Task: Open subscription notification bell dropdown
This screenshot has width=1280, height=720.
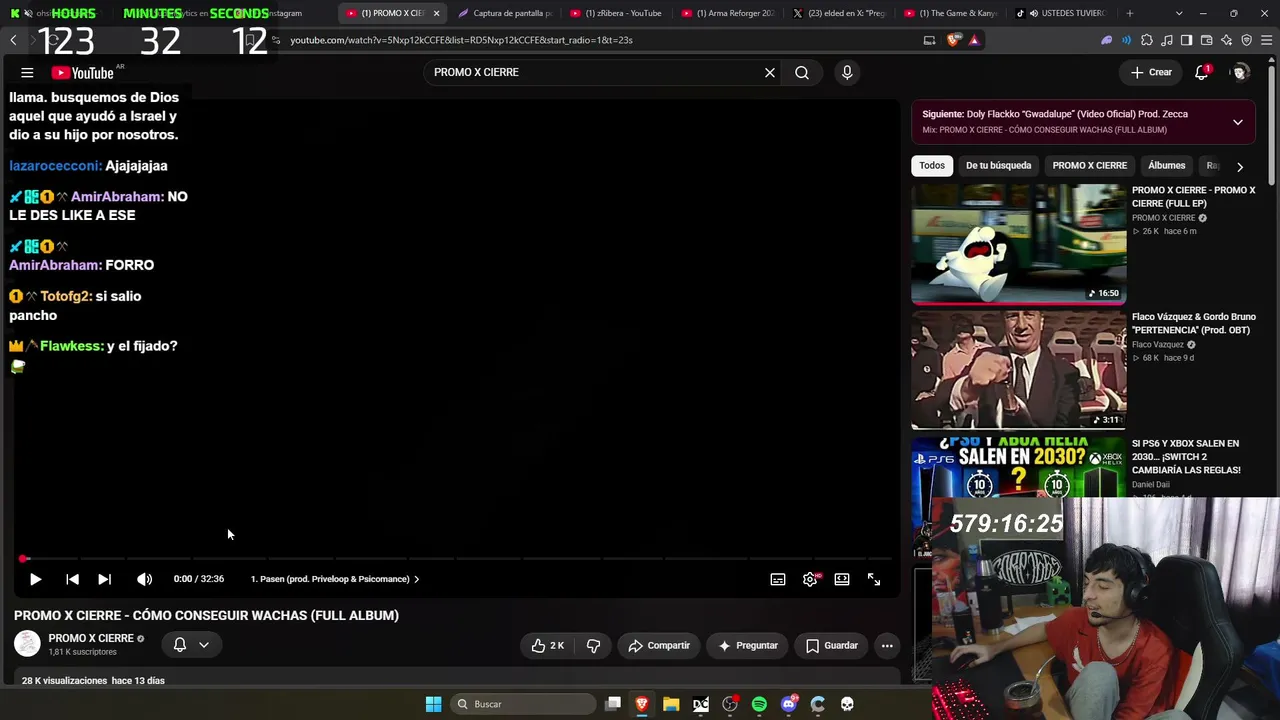Action: (x=191, y=645)
